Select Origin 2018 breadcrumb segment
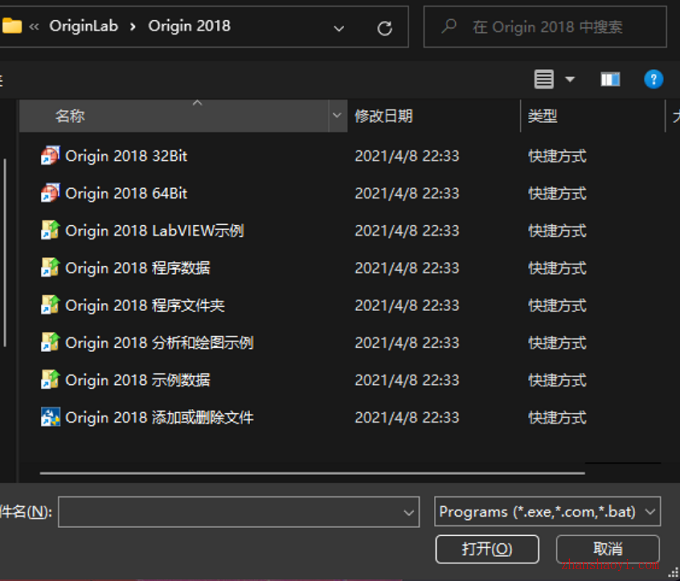The width and height of the screenshot is (680, 581). tap(189, 26)
